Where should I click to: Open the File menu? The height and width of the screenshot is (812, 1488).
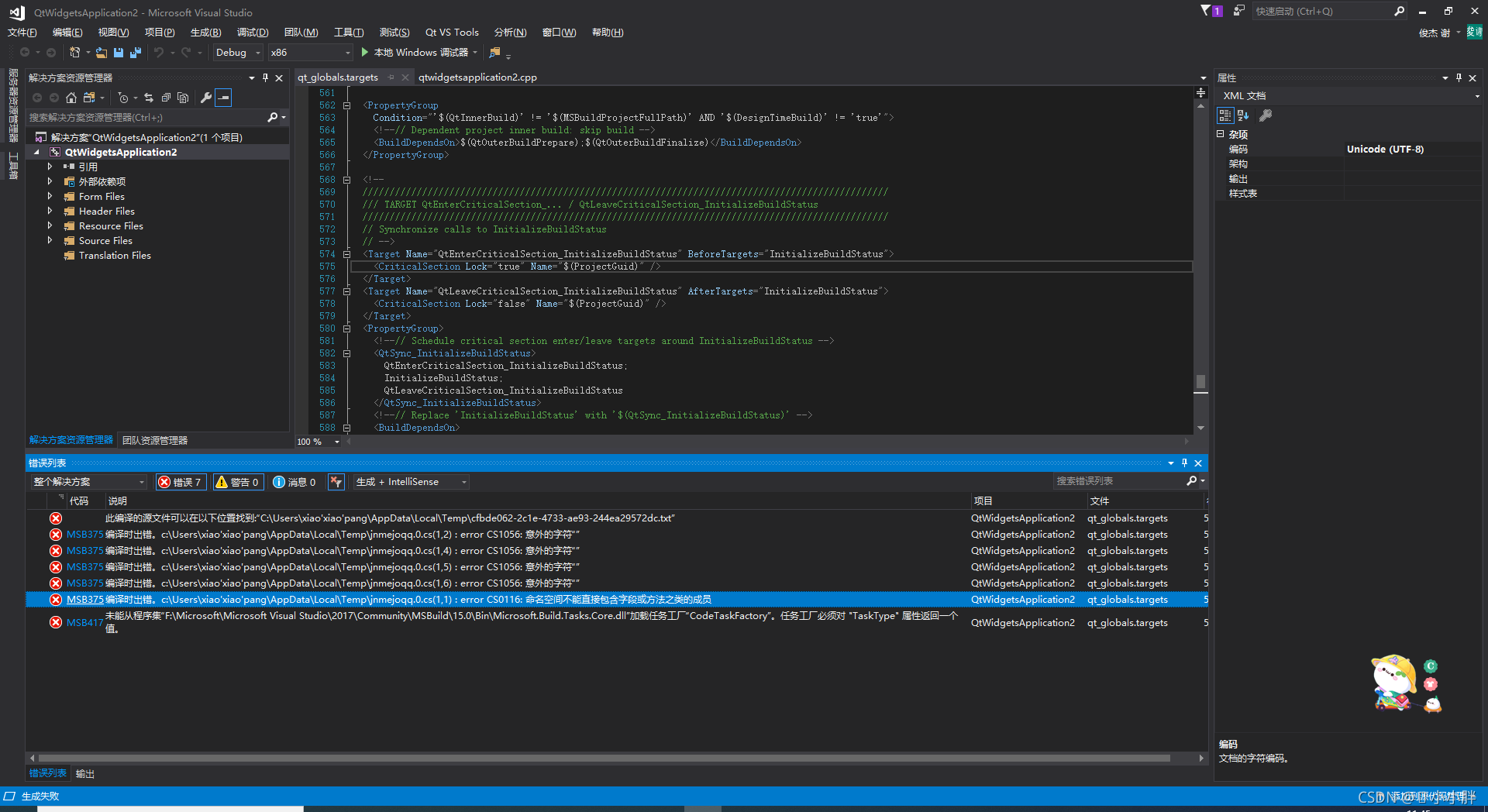(x=22, y=33)
